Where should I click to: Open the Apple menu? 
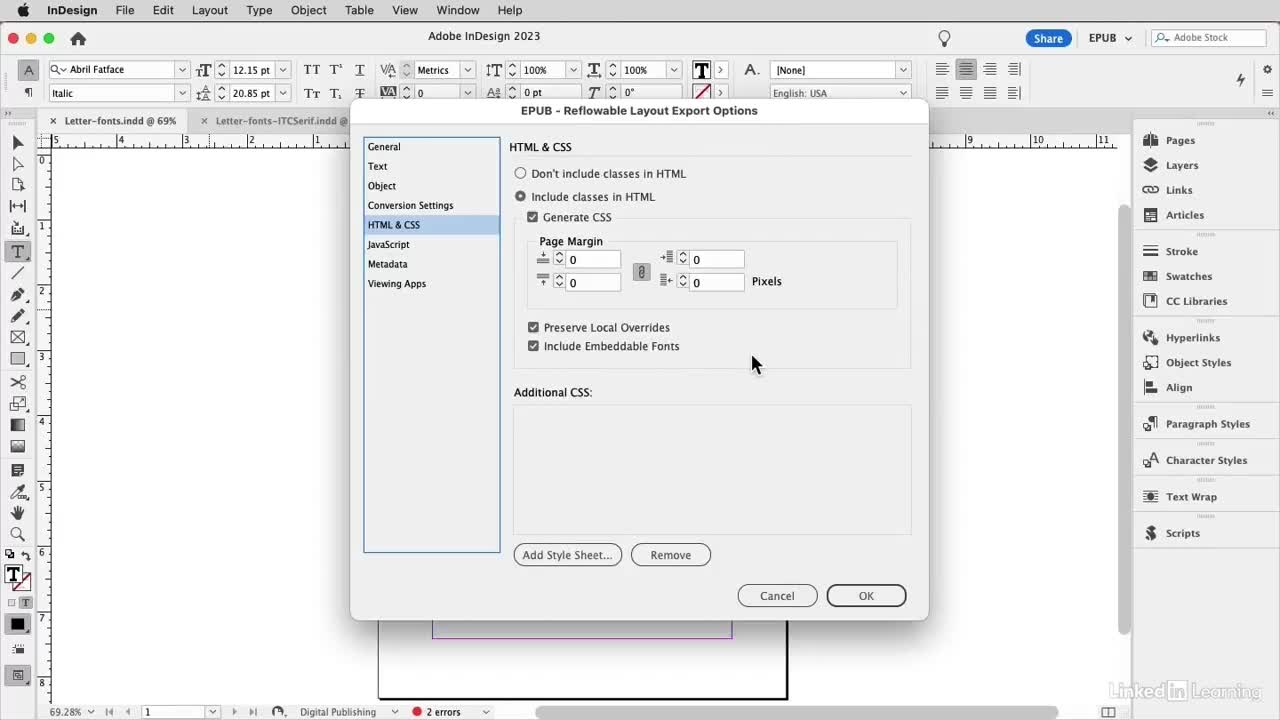tap(22, 10)
